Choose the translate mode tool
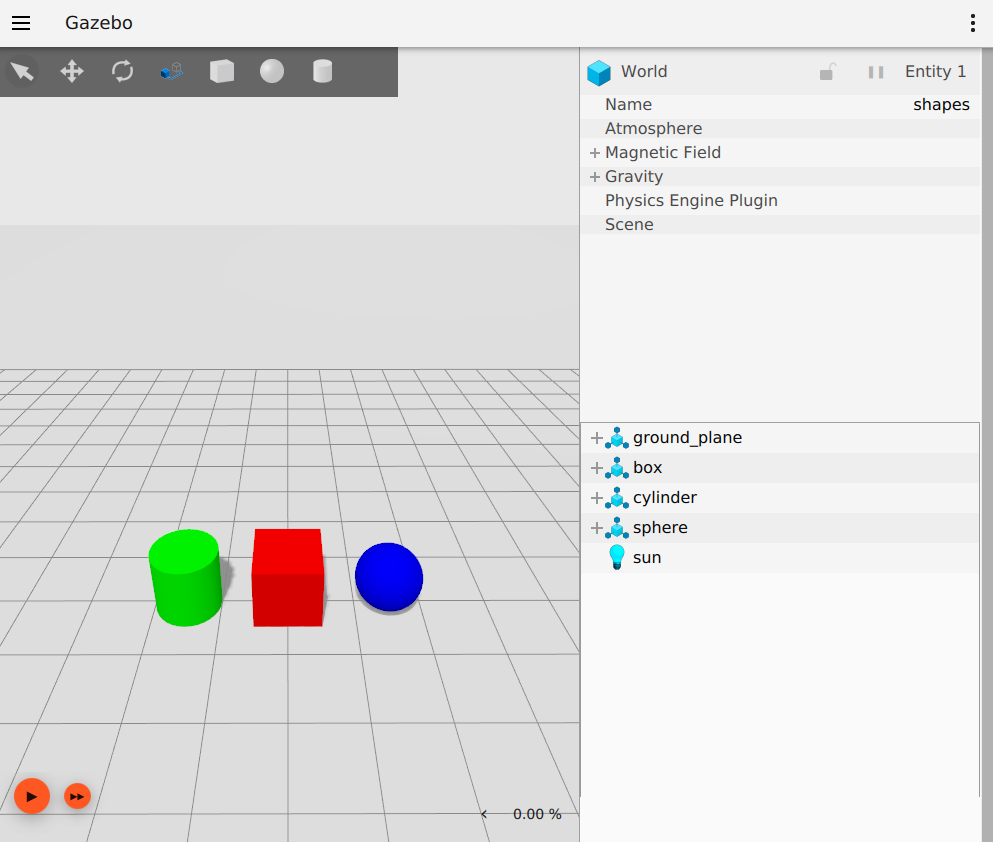 pyautogui.click(x=72, y=71)
